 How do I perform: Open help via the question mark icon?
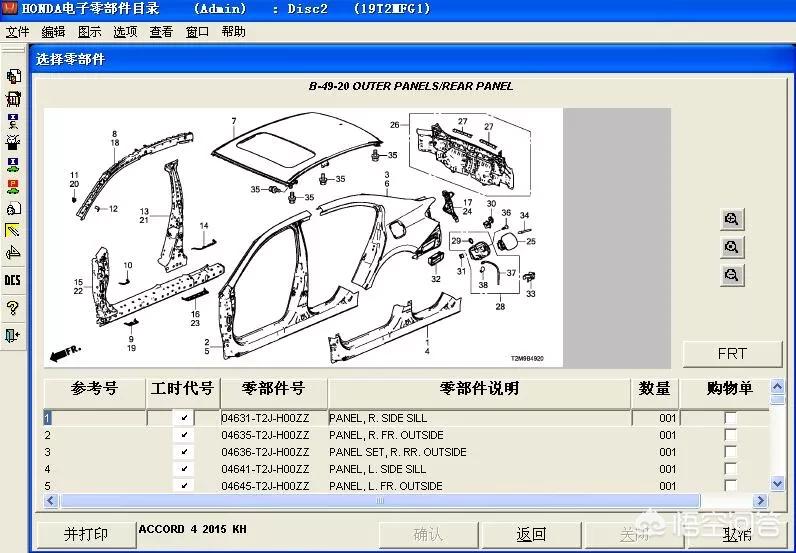13,308
